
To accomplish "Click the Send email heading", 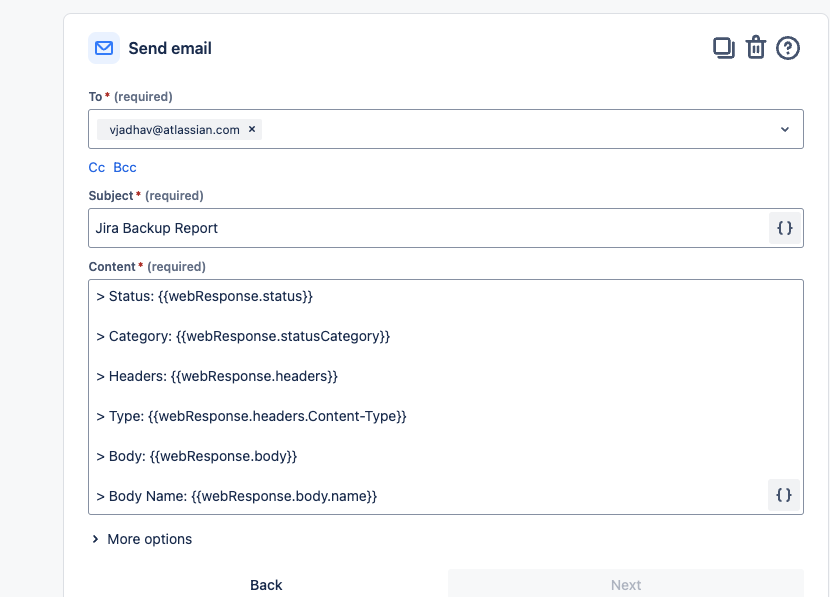I will coord(170,48).
